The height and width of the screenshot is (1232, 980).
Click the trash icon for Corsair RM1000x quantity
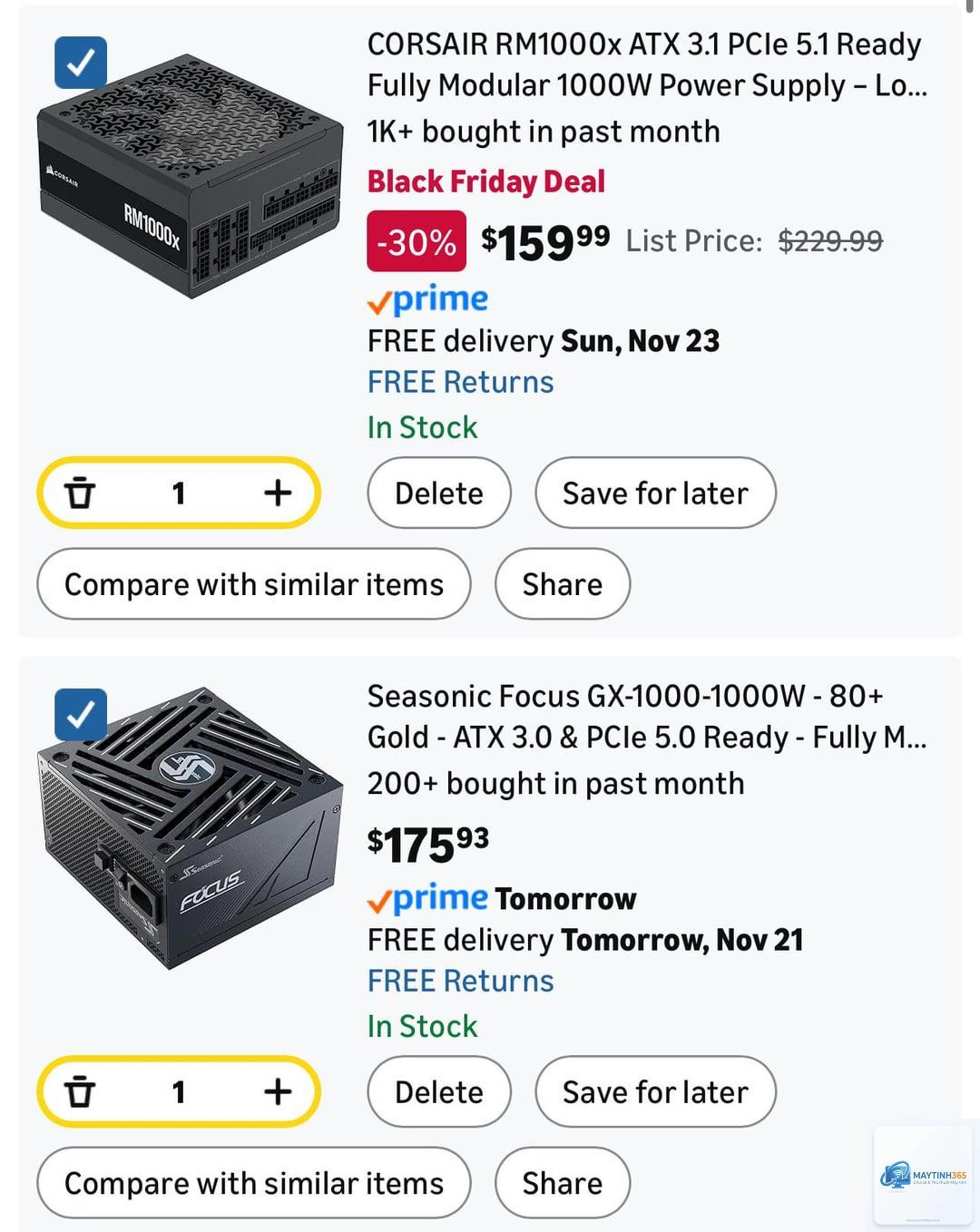click(x=80, y=493)
